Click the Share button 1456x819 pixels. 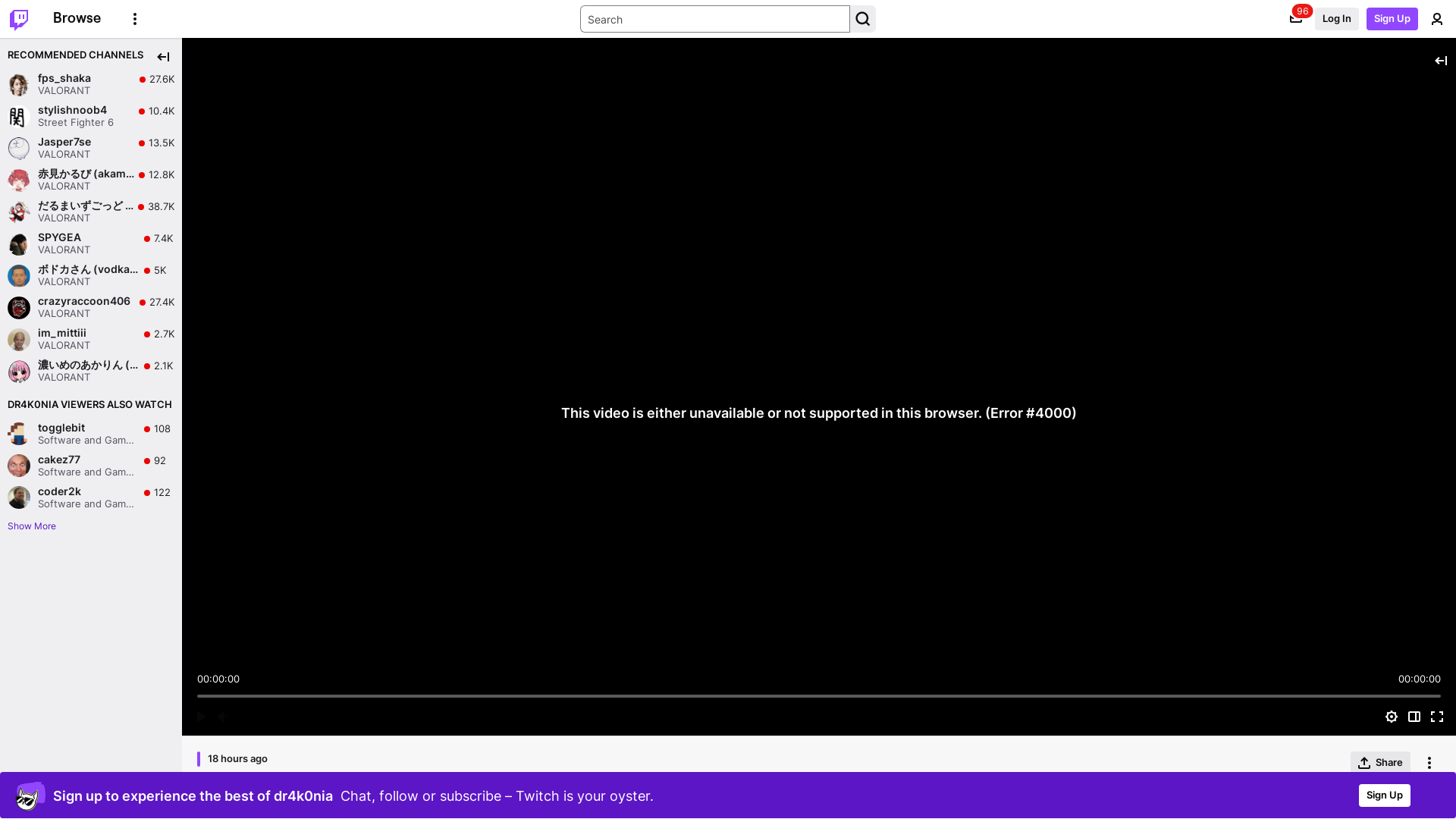coord(1380,762)
